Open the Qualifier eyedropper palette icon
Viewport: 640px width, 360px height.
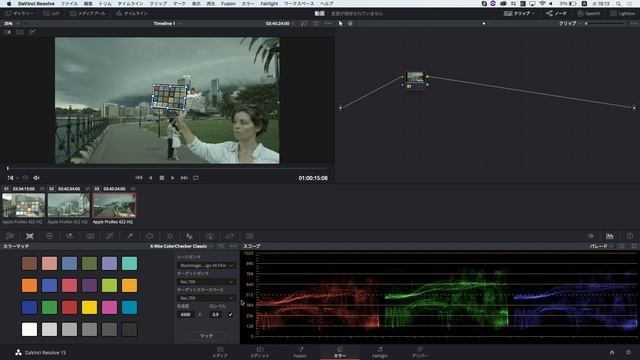(x=130, y=236)
